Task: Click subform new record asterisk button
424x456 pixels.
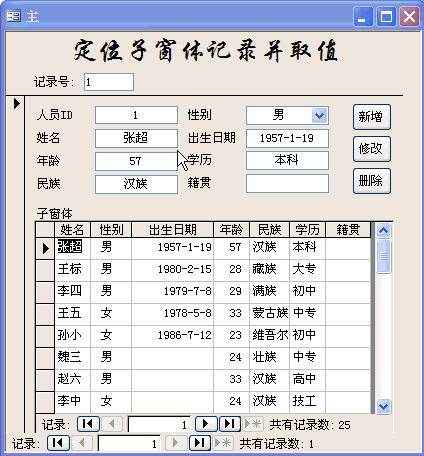Action: pos(253,424)
